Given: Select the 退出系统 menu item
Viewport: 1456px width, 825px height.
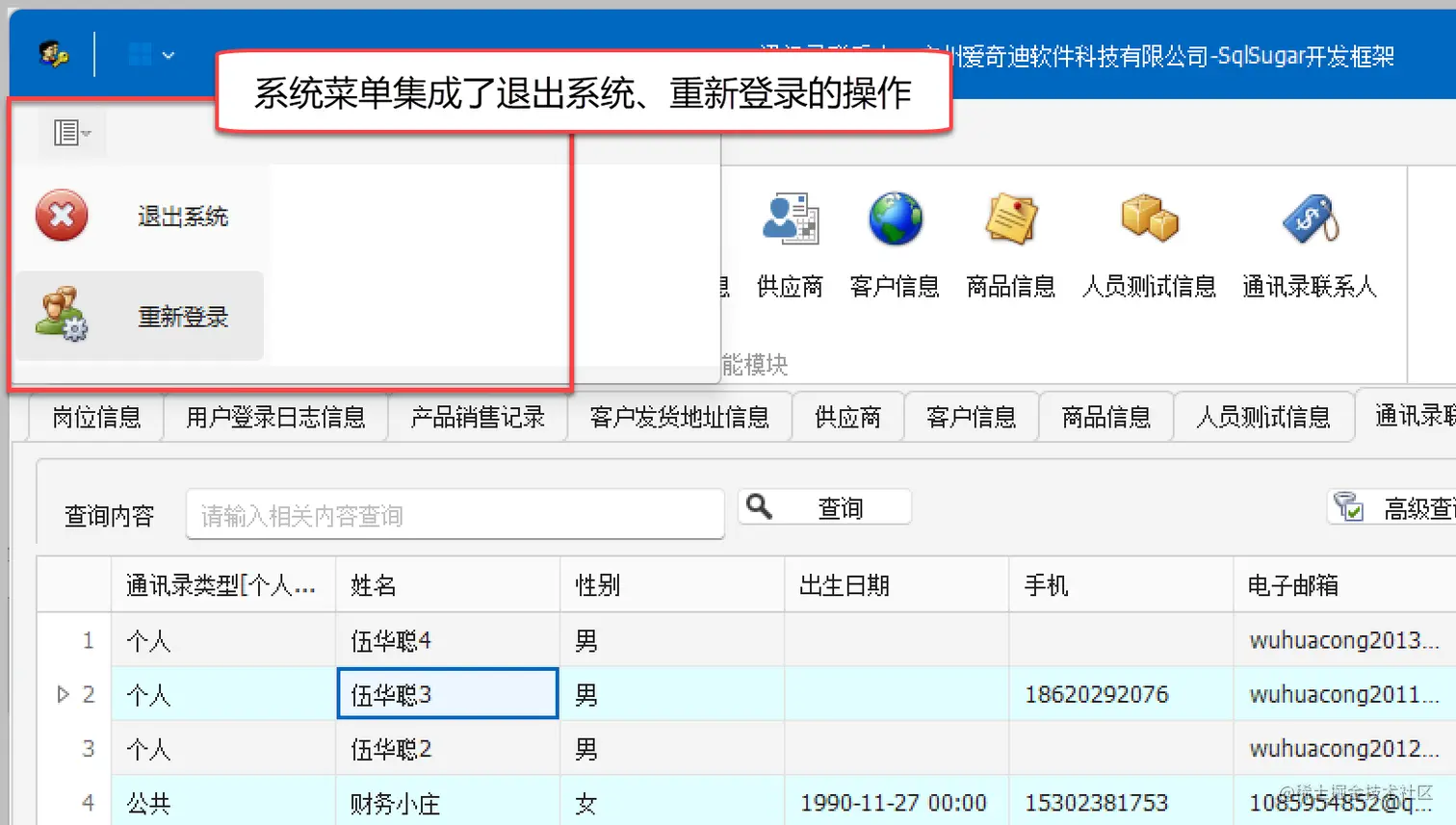Looking at the screenshot, I should [x=140, y=216].
